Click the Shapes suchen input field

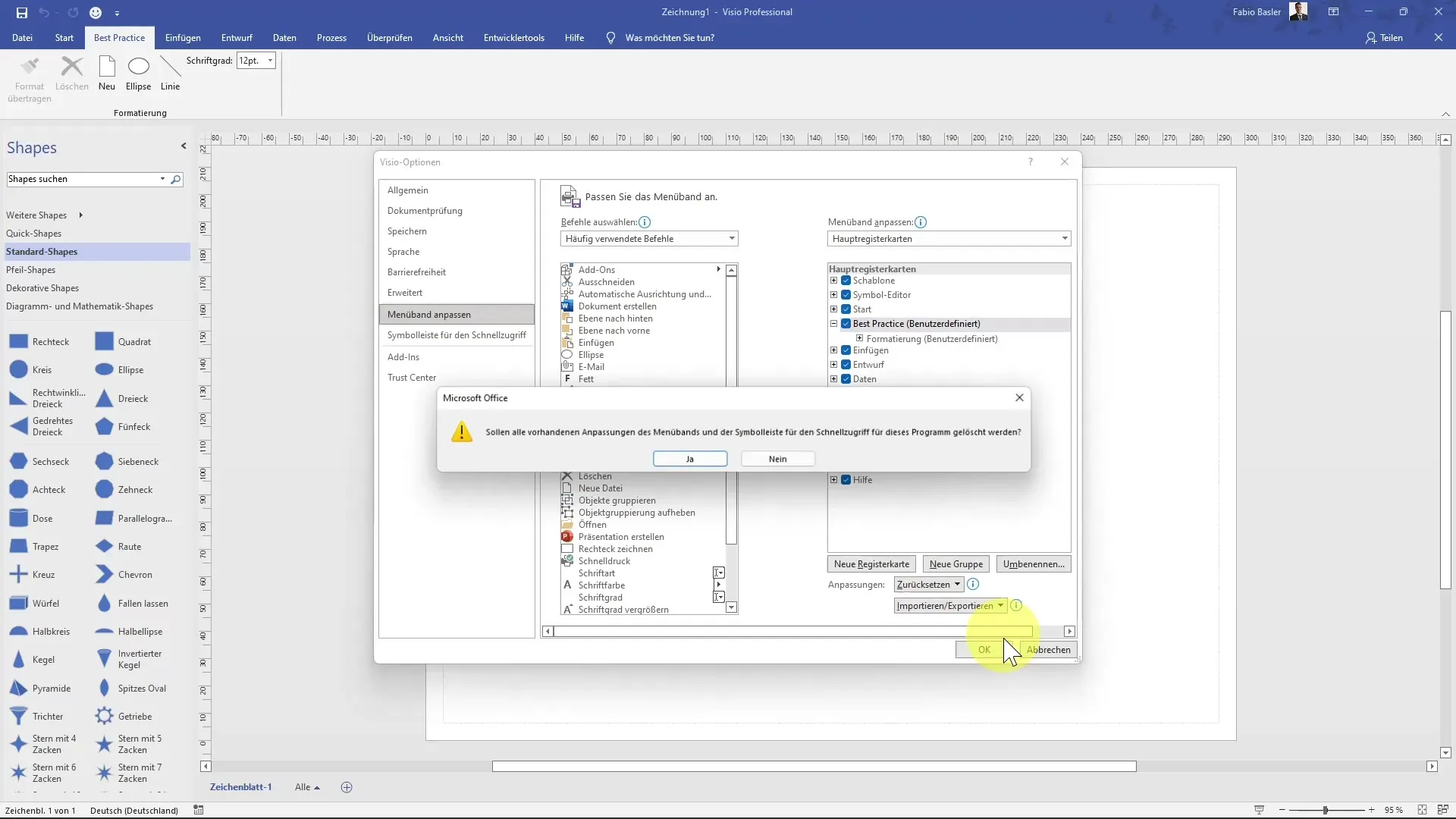[82, 180]
